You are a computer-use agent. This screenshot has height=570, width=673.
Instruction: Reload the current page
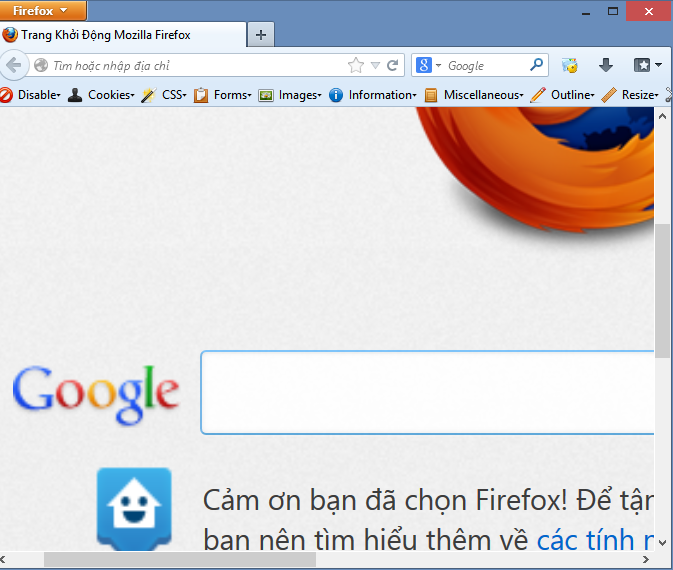392,65
